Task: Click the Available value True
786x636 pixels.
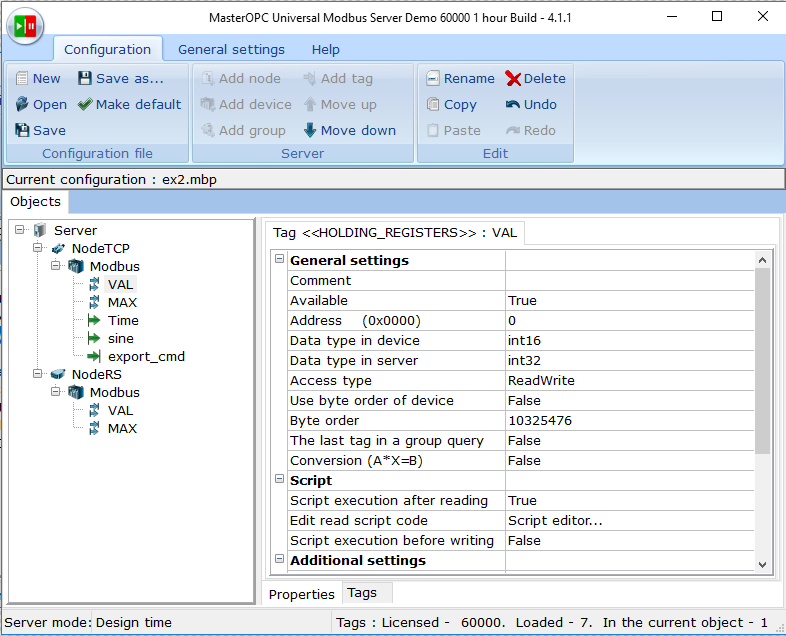Action: (629, 300)
